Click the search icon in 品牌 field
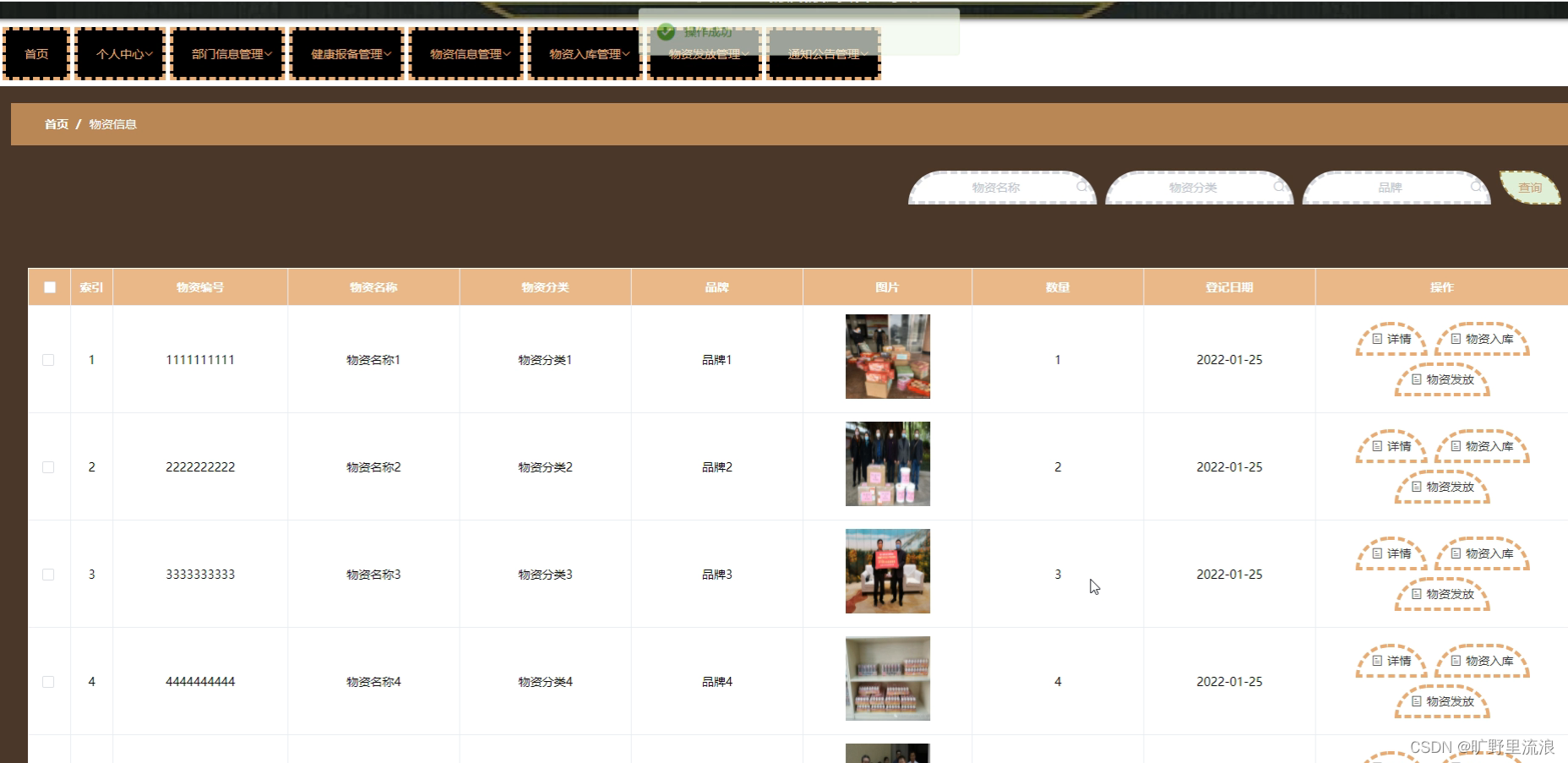 pos(1477,188)
